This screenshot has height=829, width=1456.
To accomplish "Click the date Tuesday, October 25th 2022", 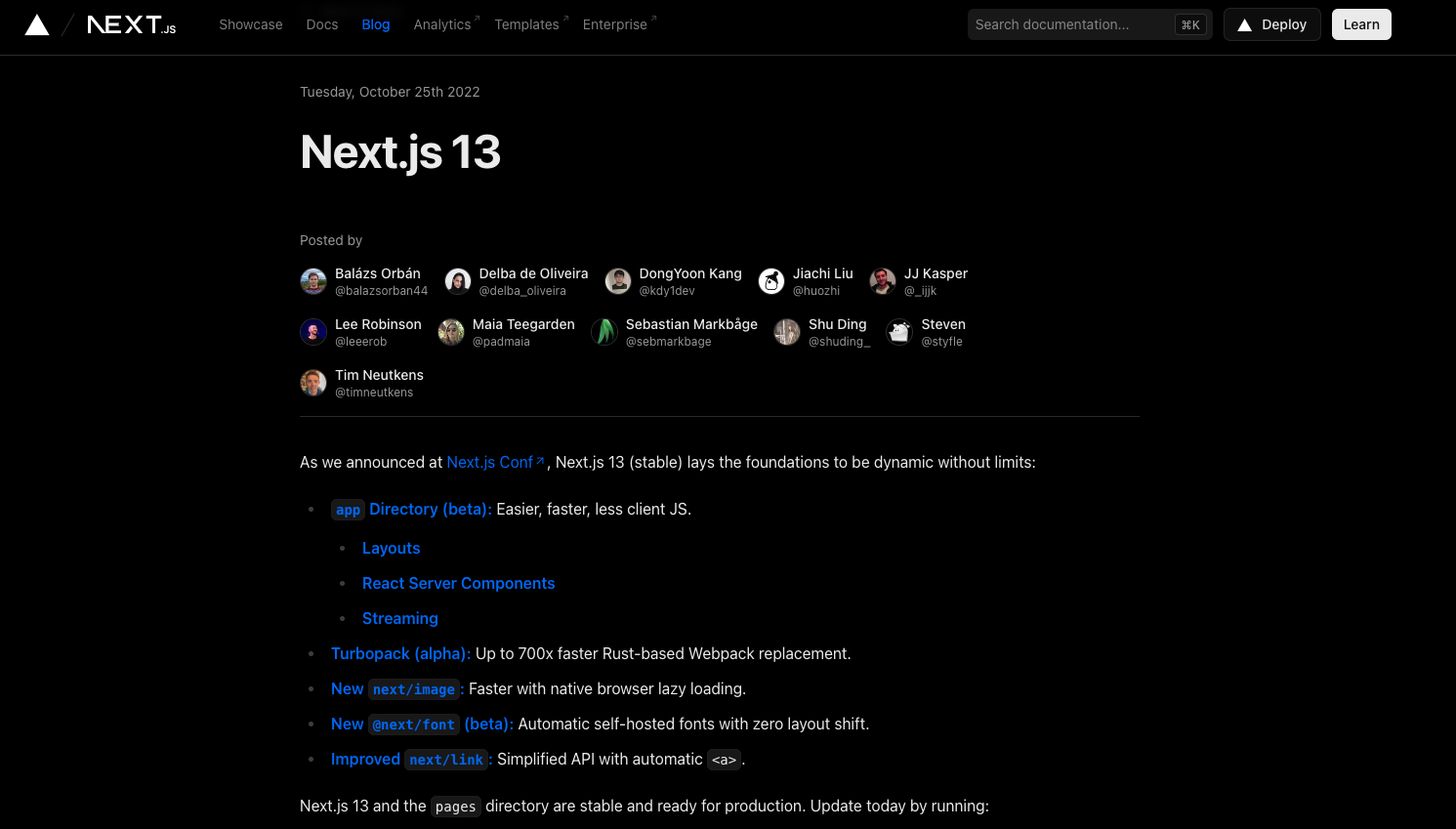I will (390, 92).
